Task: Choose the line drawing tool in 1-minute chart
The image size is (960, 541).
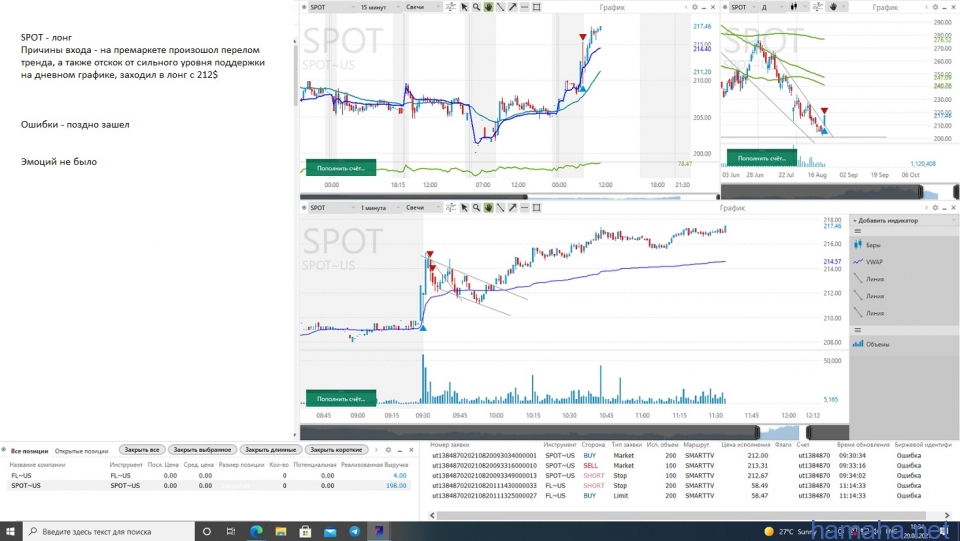Action: click(x=500, y=208)
